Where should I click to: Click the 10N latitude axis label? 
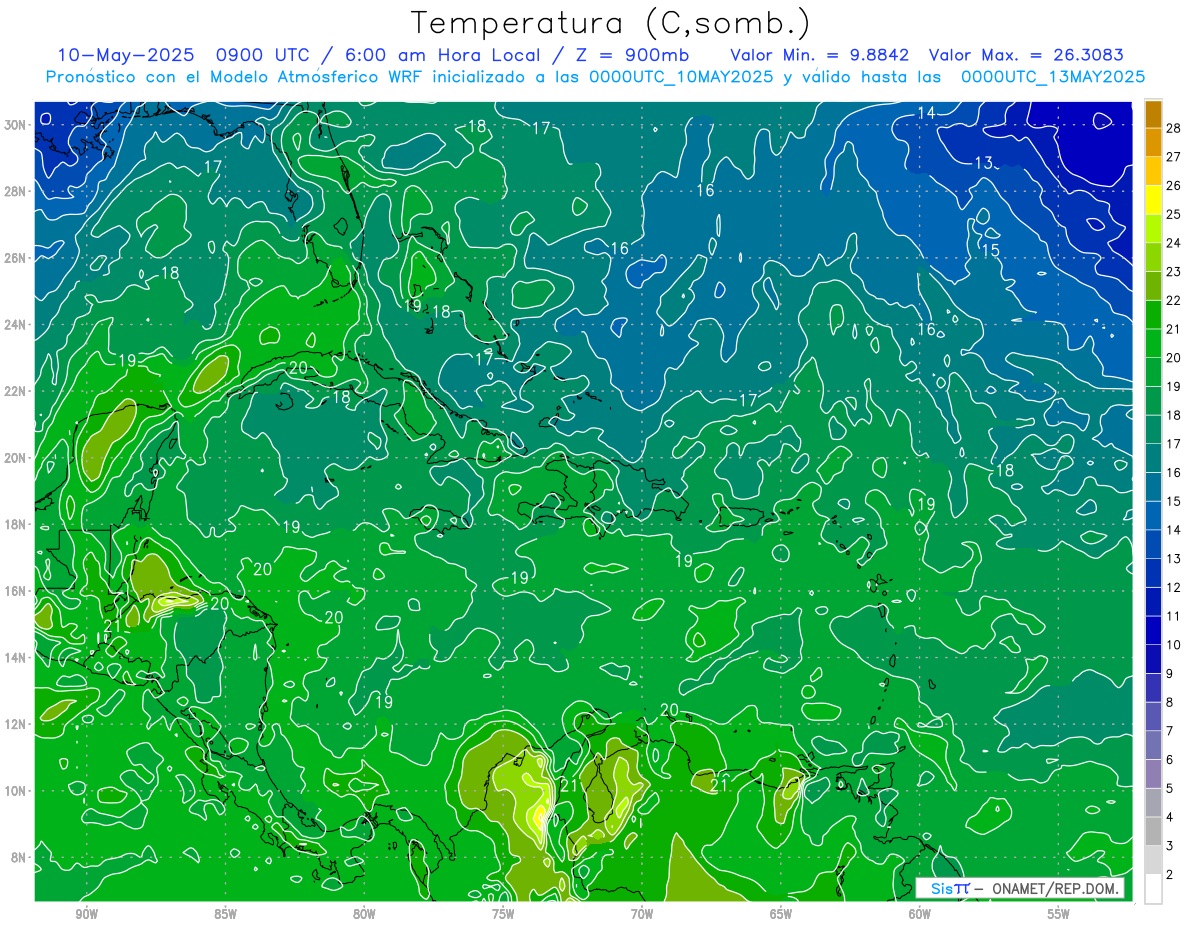tap(15, 791)
